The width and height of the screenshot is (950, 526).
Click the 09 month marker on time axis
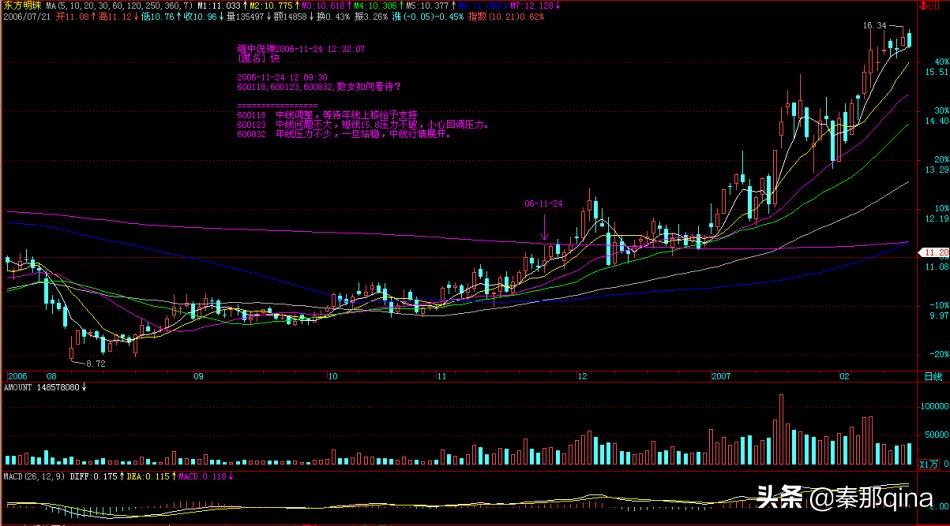(198, 376)
